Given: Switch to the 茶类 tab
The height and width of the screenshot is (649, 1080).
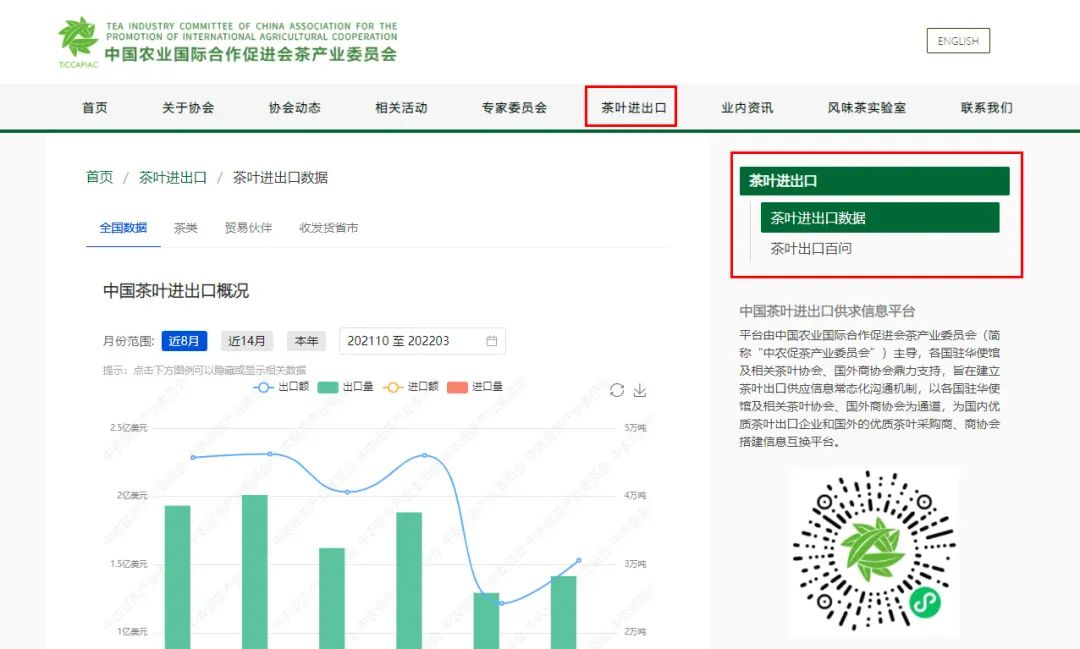Looking at the screenshot, I should [x=186, y=228].
